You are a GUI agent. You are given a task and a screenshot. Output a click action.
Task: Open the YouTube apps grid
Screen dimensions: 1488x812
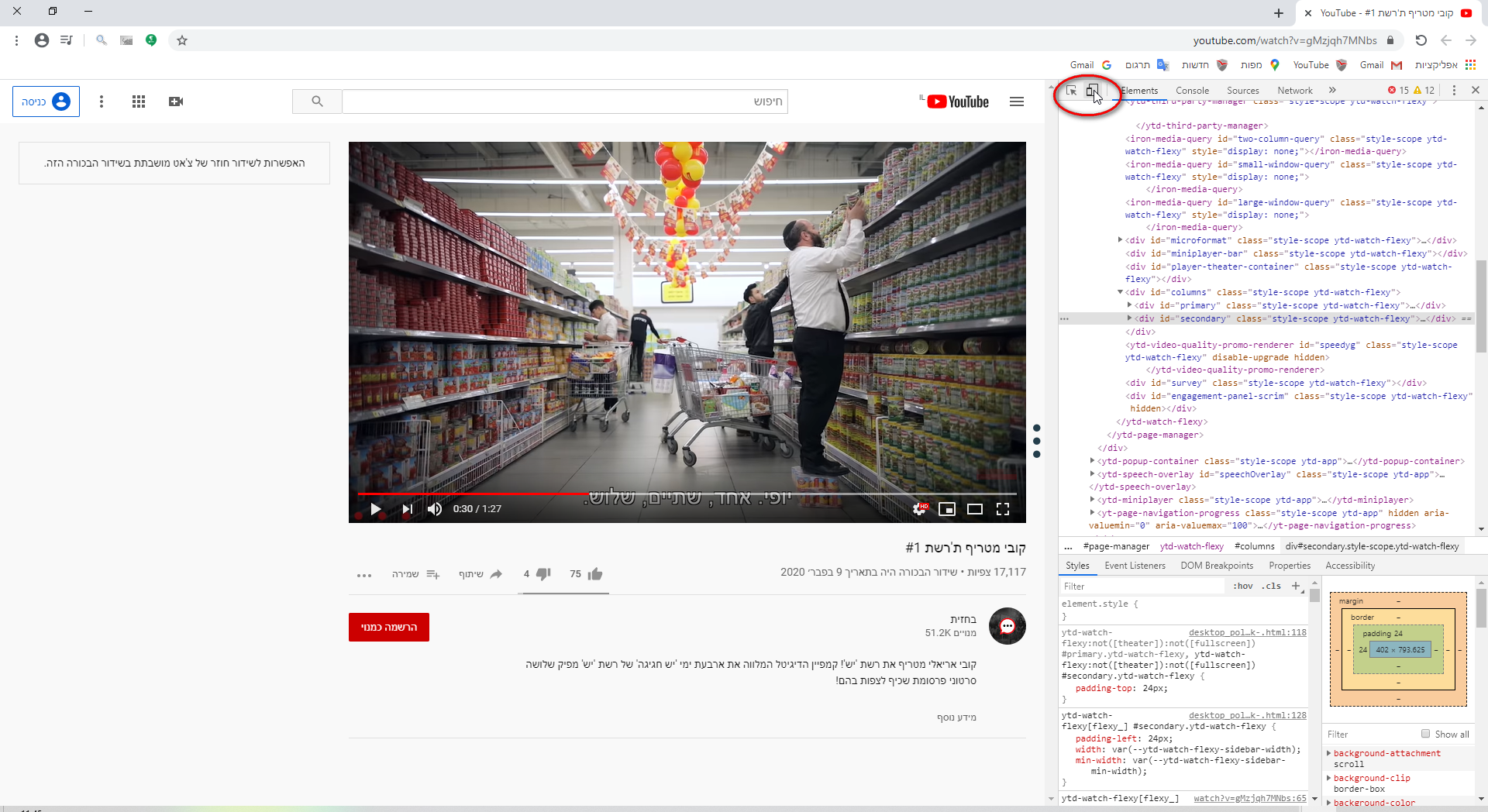(139, 101)
